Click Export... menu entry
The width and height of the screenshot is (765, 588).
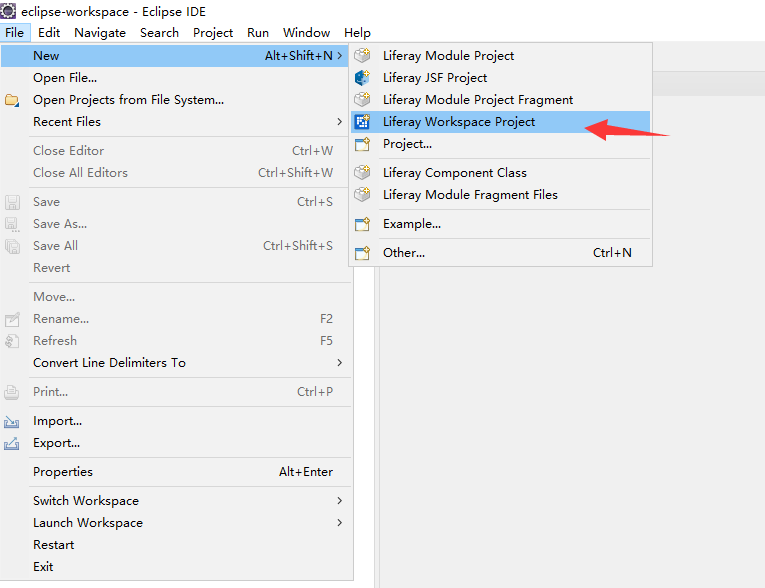(176, 443)
